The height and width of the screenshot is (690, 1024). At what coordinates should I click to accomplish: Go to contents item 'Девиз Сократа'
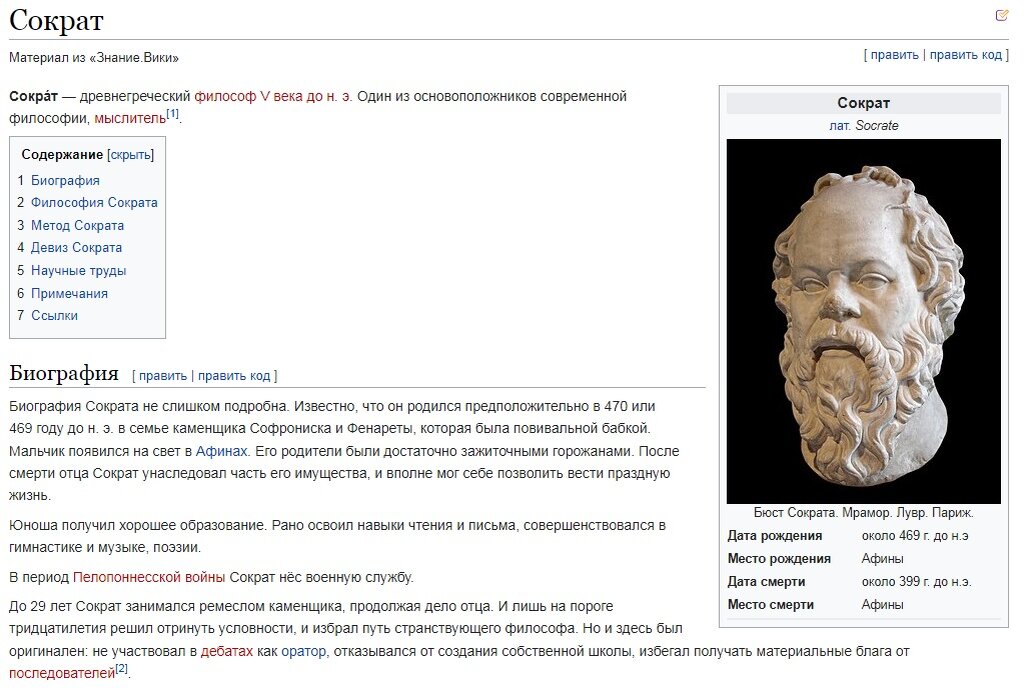coord(76,247)
